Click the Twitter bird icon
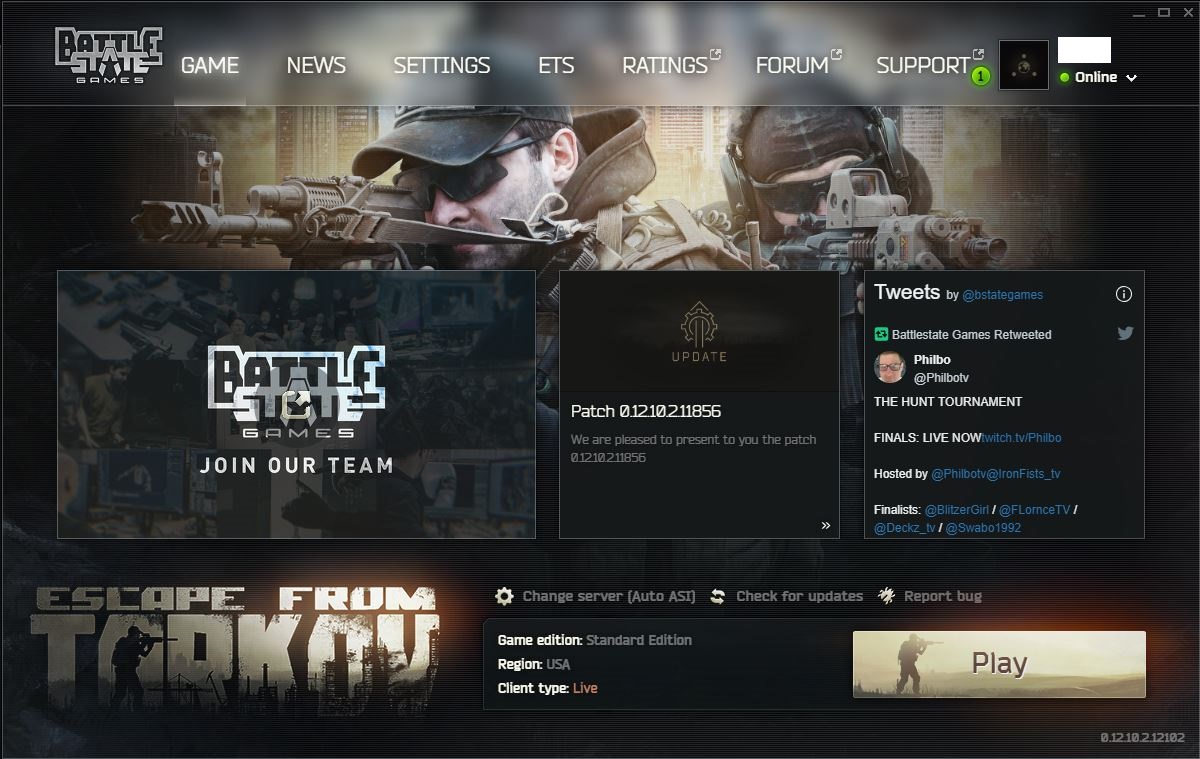 point(1125,333)
